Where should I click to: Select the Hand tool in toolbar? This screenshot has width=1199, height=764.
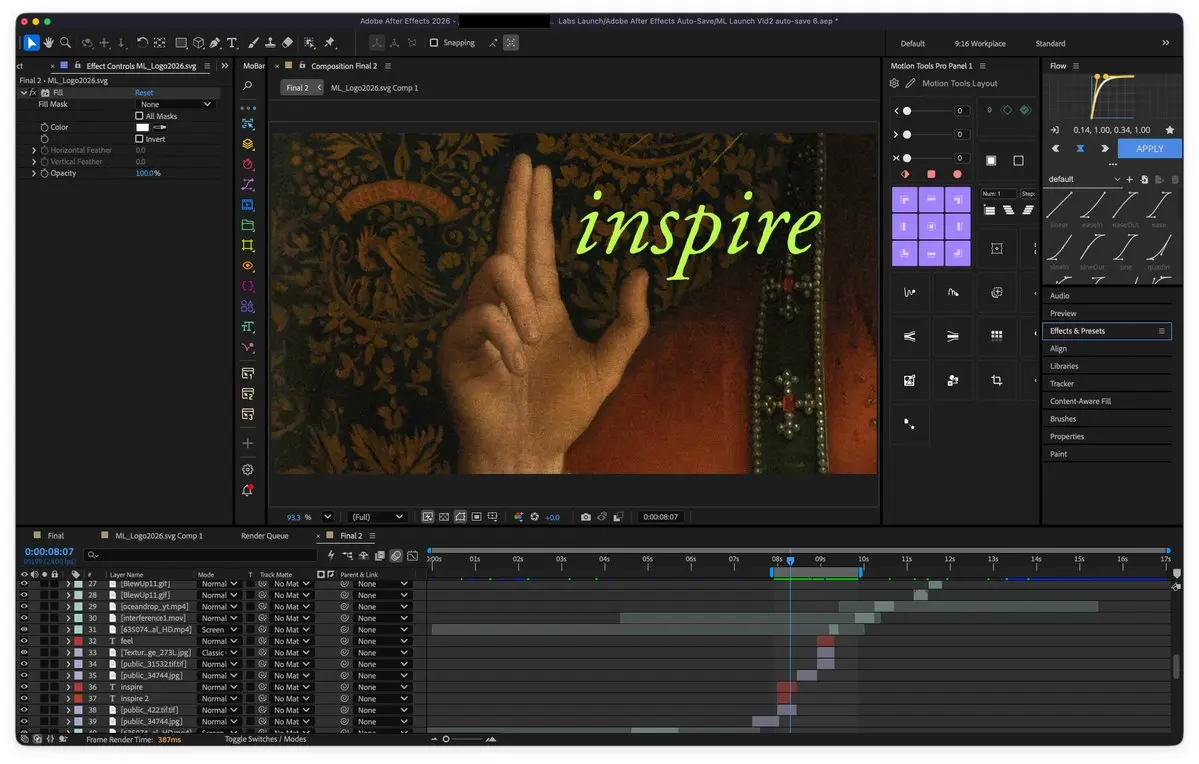pos(48,43)
